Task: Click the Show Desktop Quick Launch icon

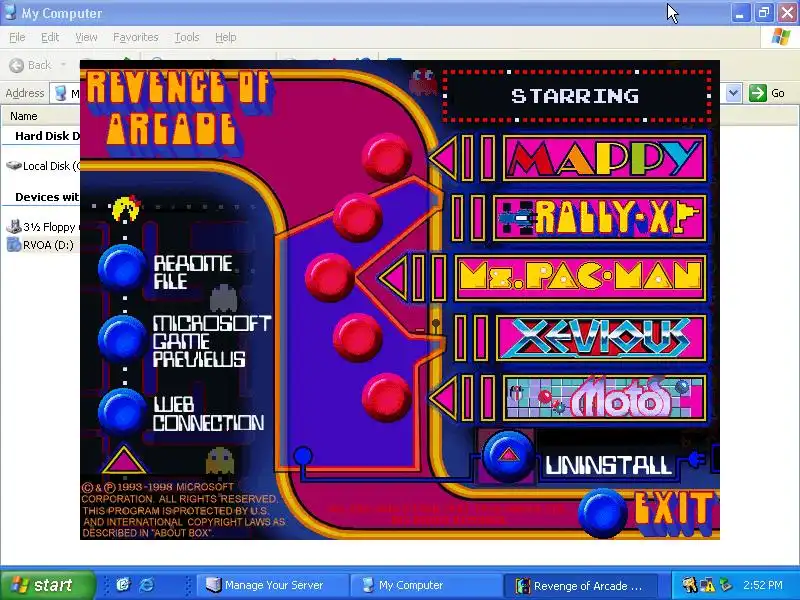Action: point(123,585)
